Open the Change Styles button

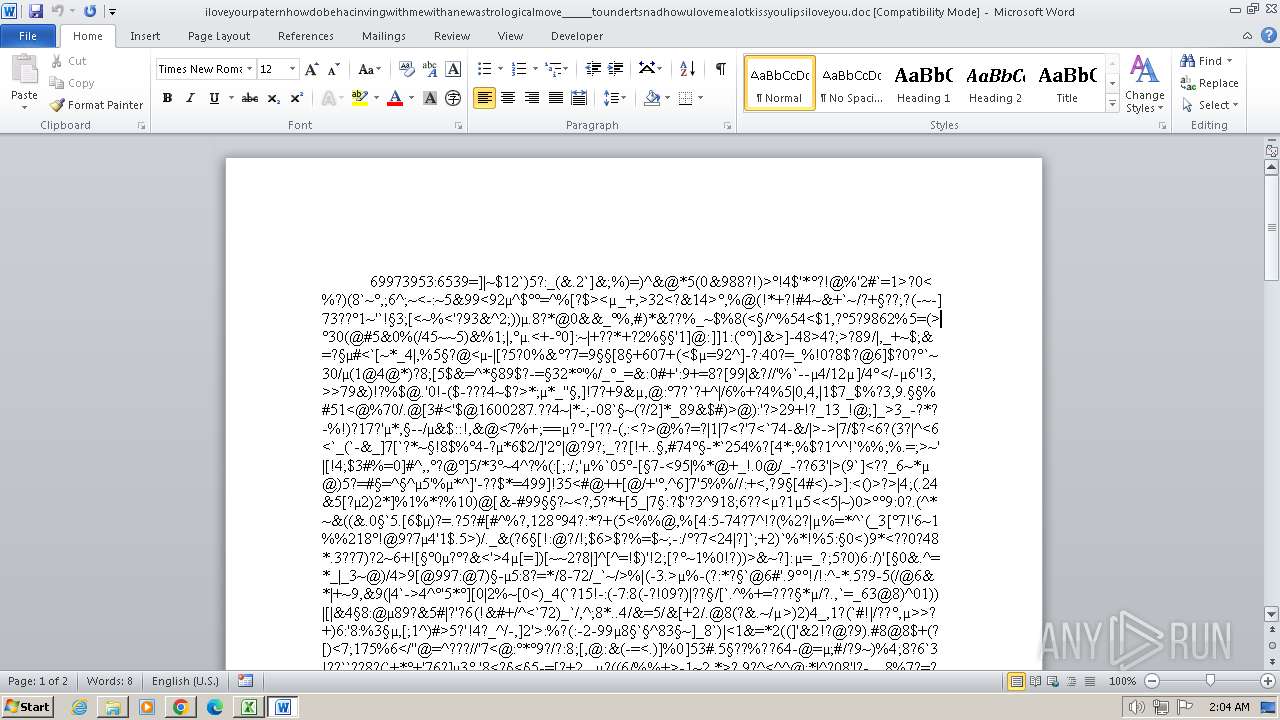1144,84
